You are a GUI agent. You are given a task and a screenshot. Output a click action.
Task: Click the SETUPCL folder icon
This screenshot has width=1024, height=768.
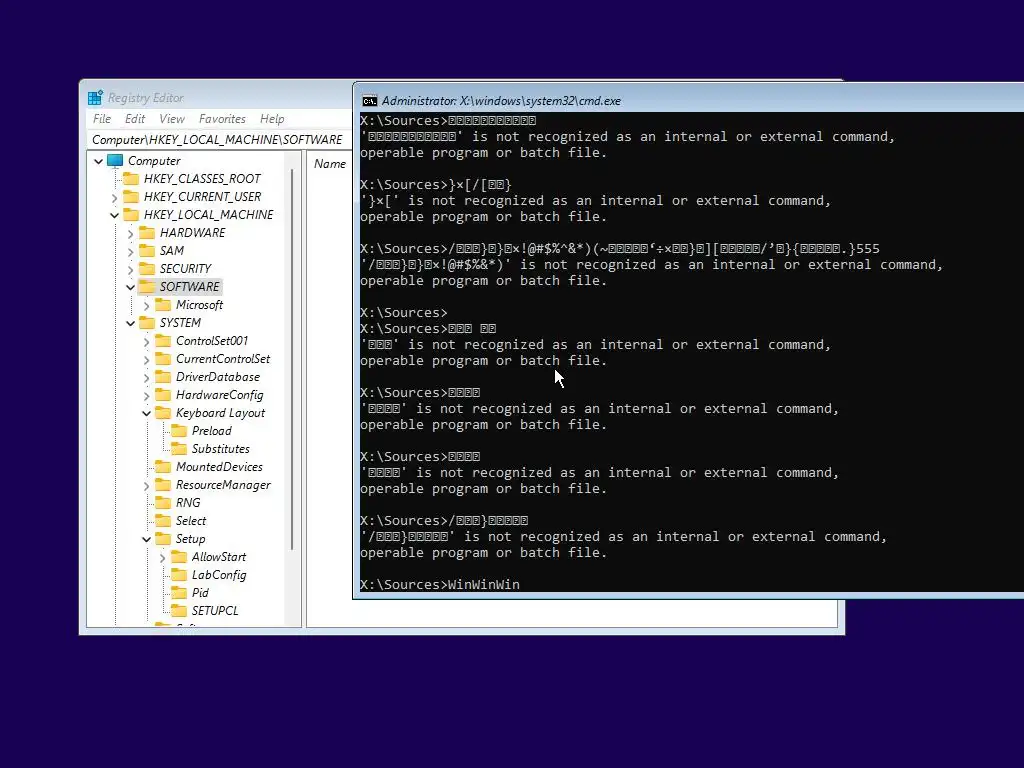179,611
